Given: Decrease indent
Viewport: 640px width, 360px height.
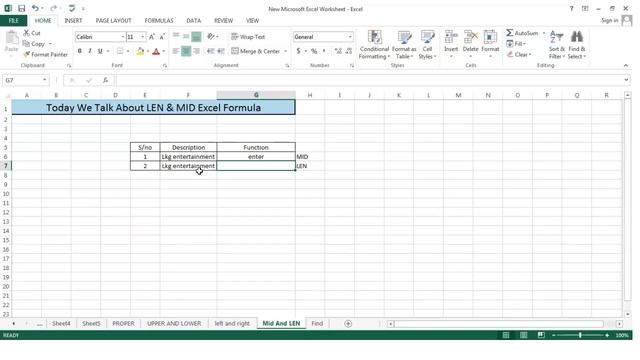Looking at the screenshot, I should [211, 51].
